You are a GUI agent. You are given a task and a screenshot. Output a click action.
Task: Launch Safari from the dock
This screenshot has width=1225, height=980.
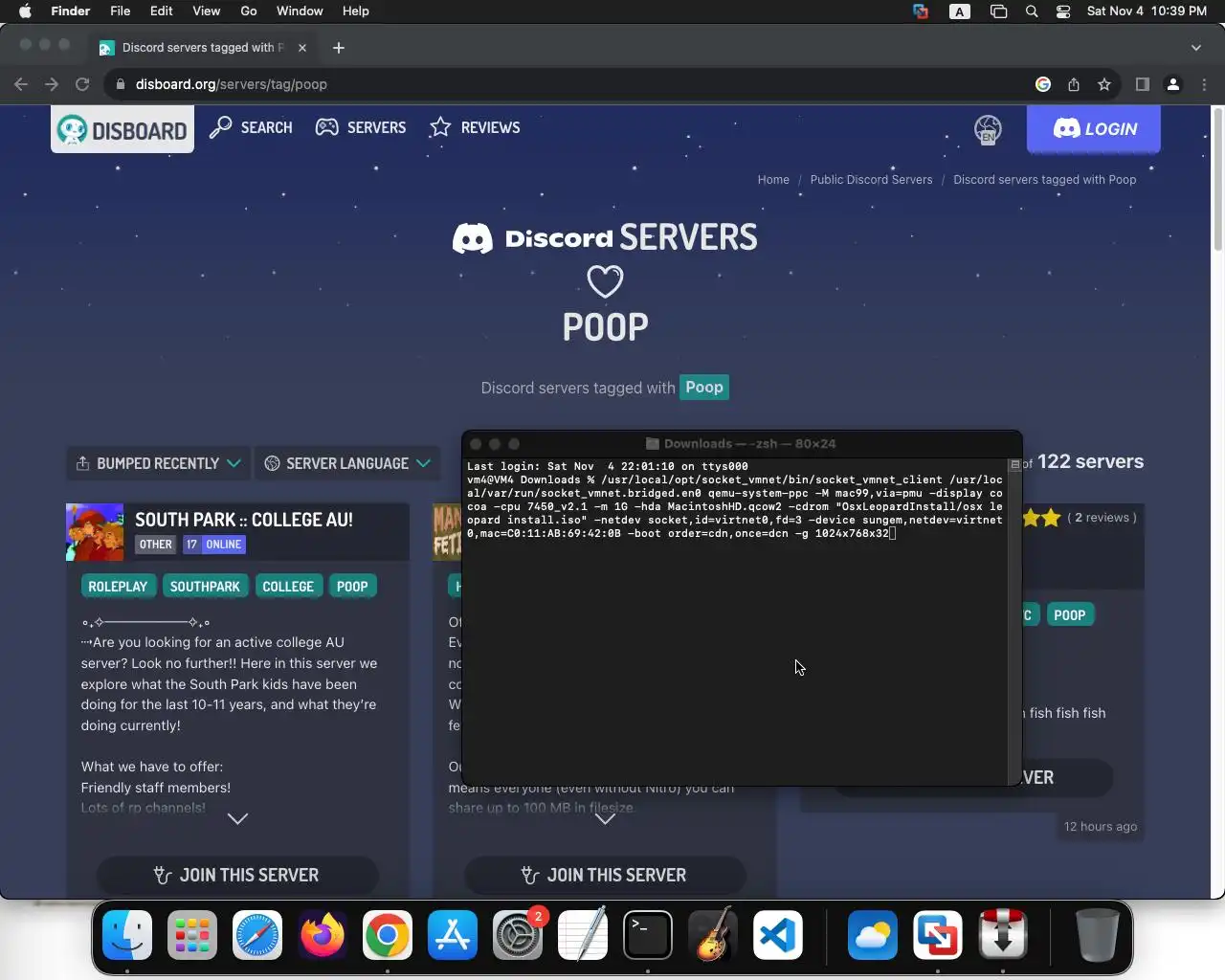257,935
